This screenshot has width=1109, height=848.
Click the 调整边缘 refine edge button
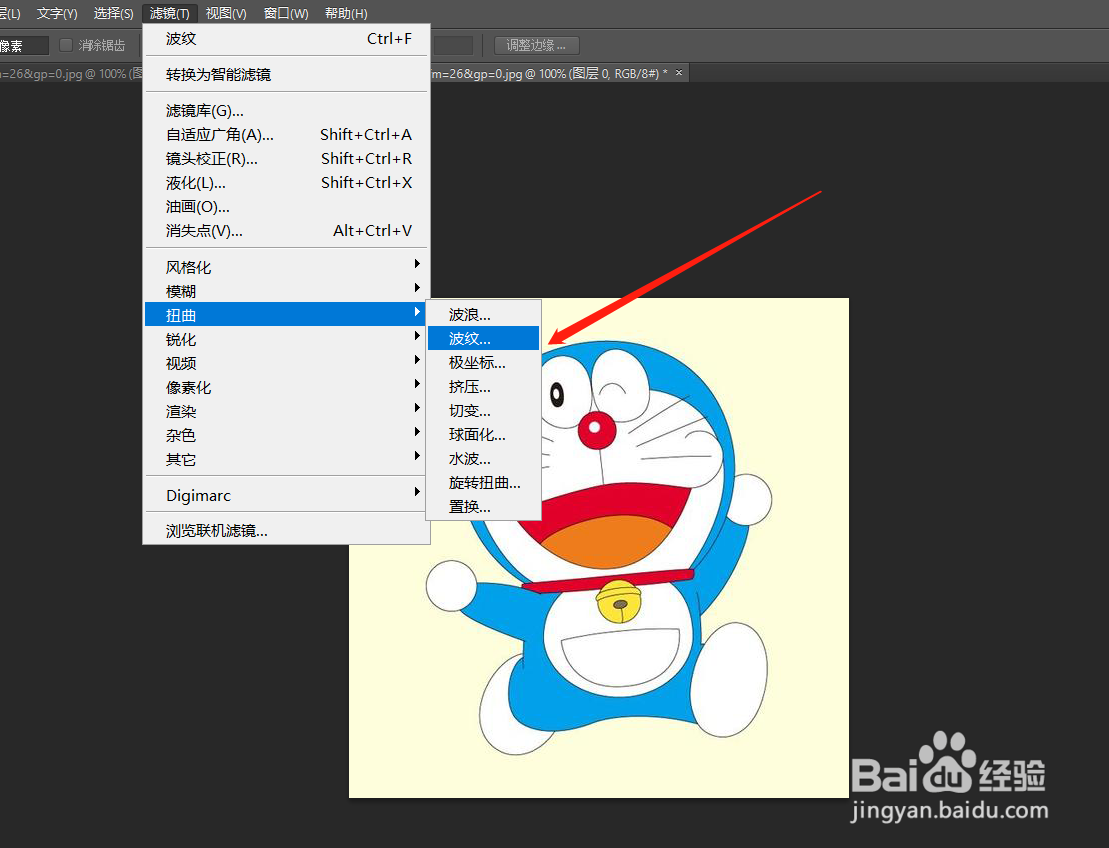tap(536, 44)
